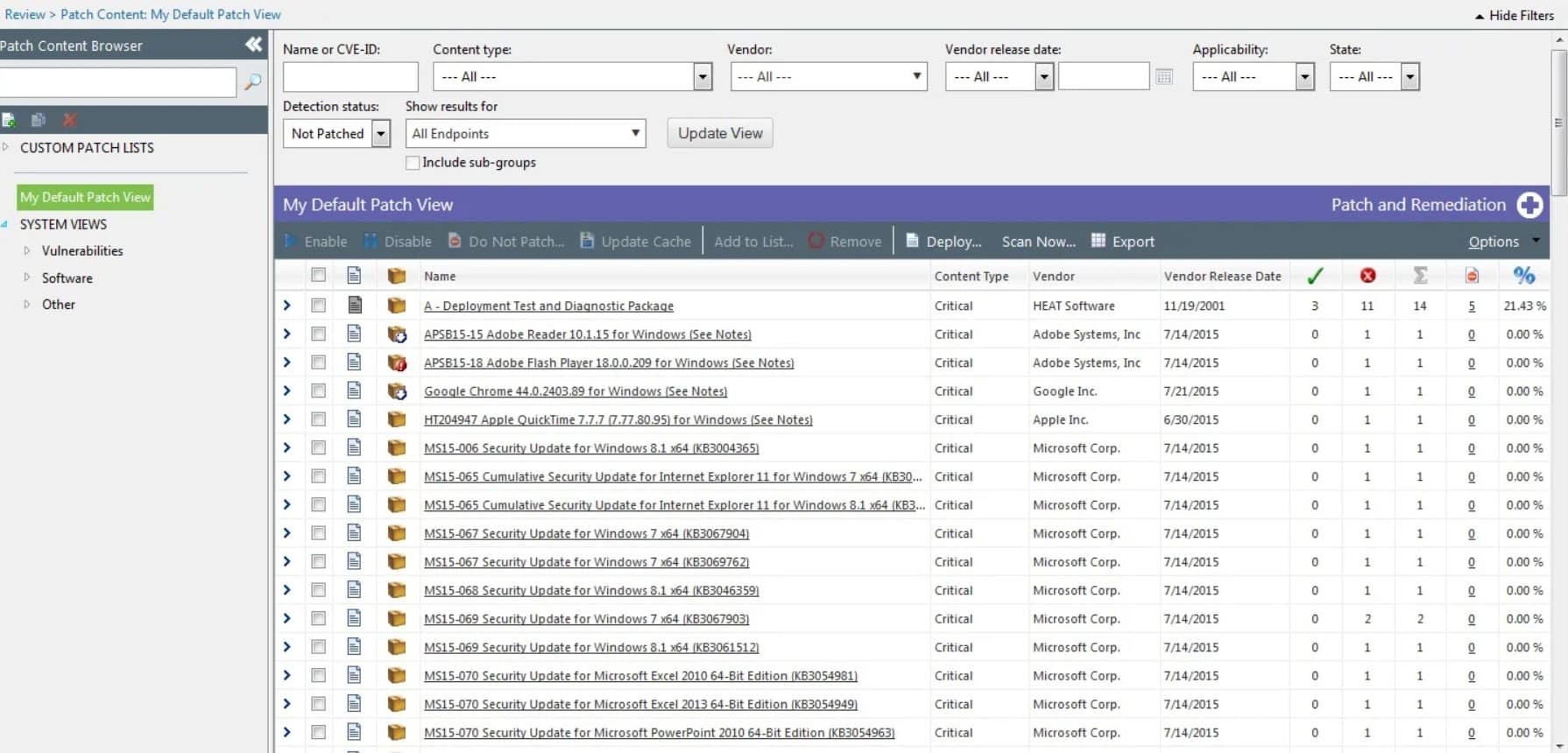Open the vendor release date calendar picker

point(1164,77)
